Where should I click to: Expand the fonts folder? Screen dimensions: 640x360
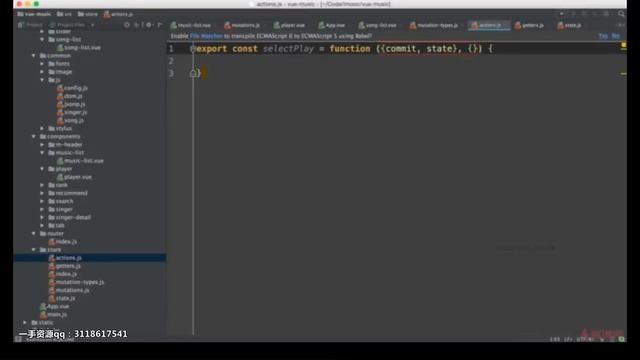click(42, 64)
